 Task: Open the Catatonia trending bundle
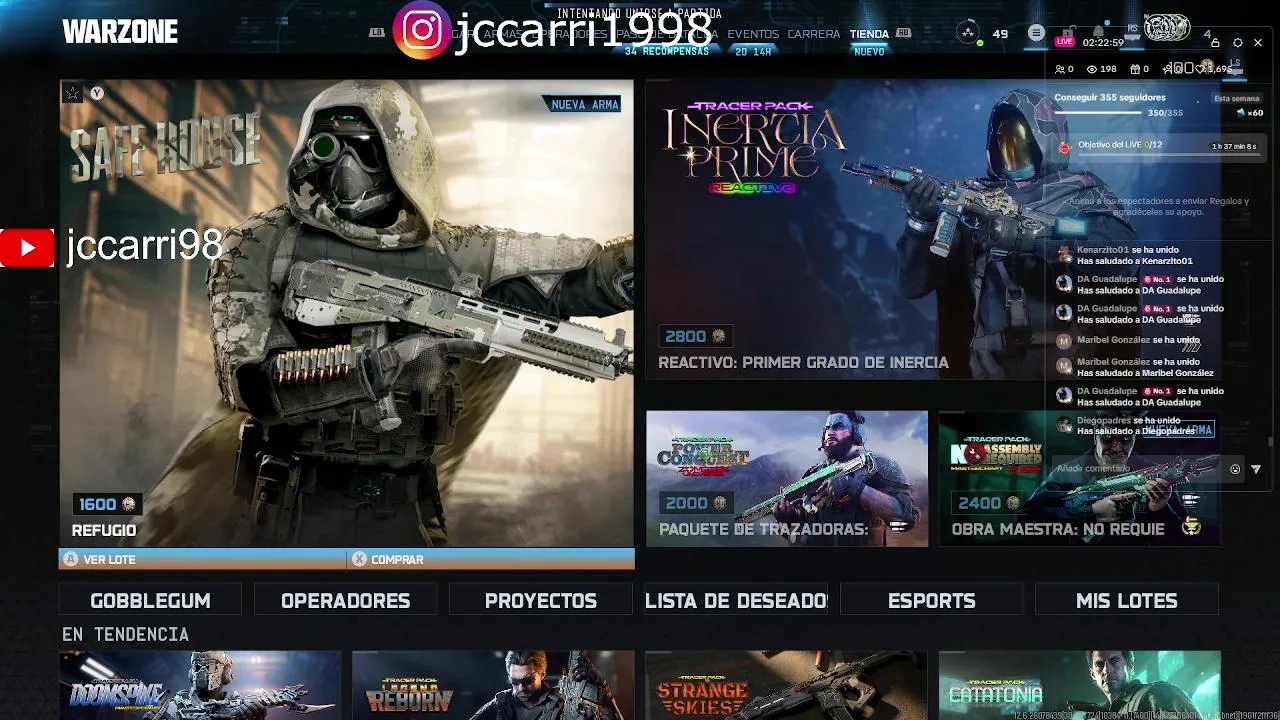click(x=1079, y=685)
